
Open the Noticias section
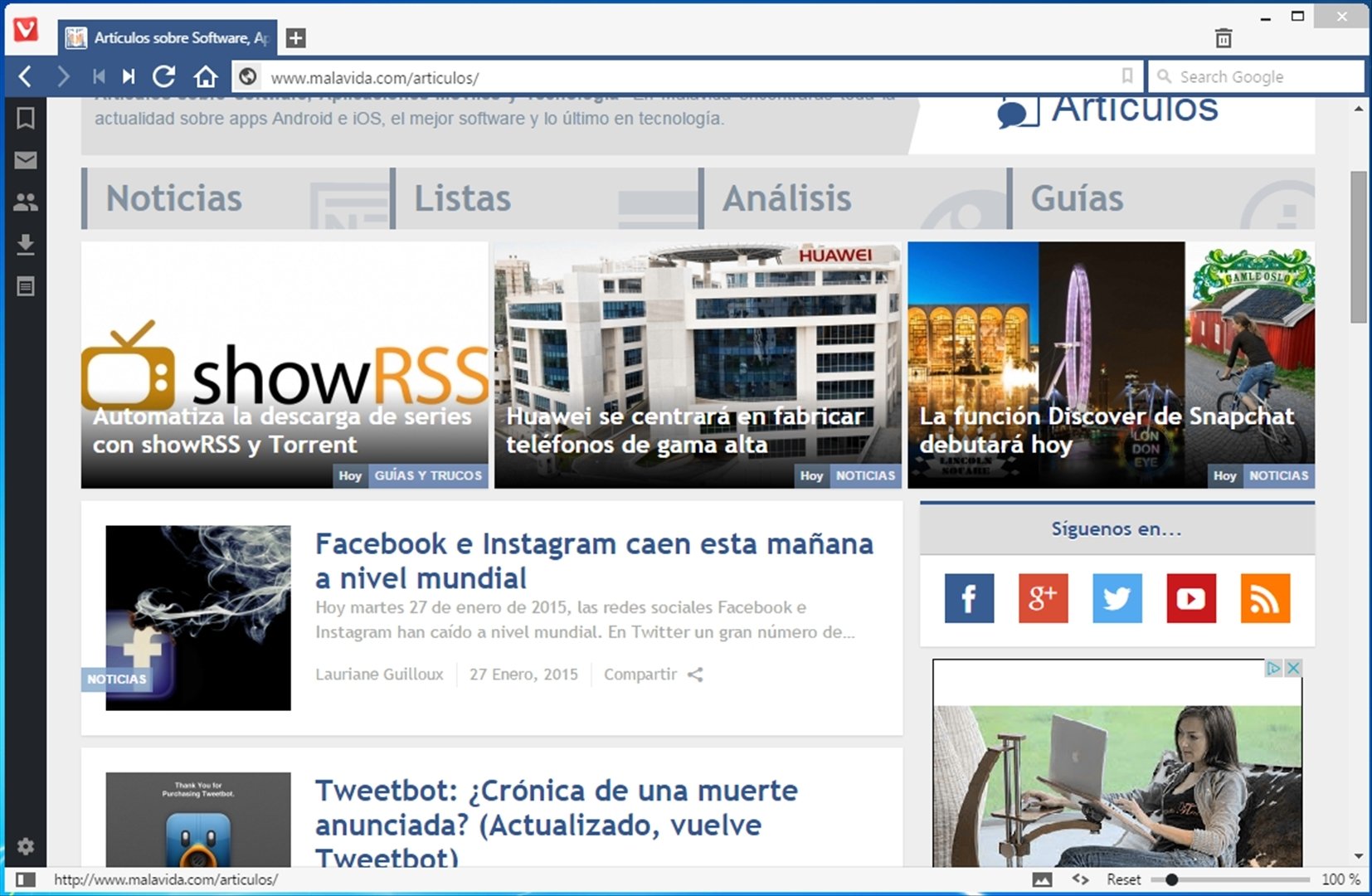(x=236, y=198)
